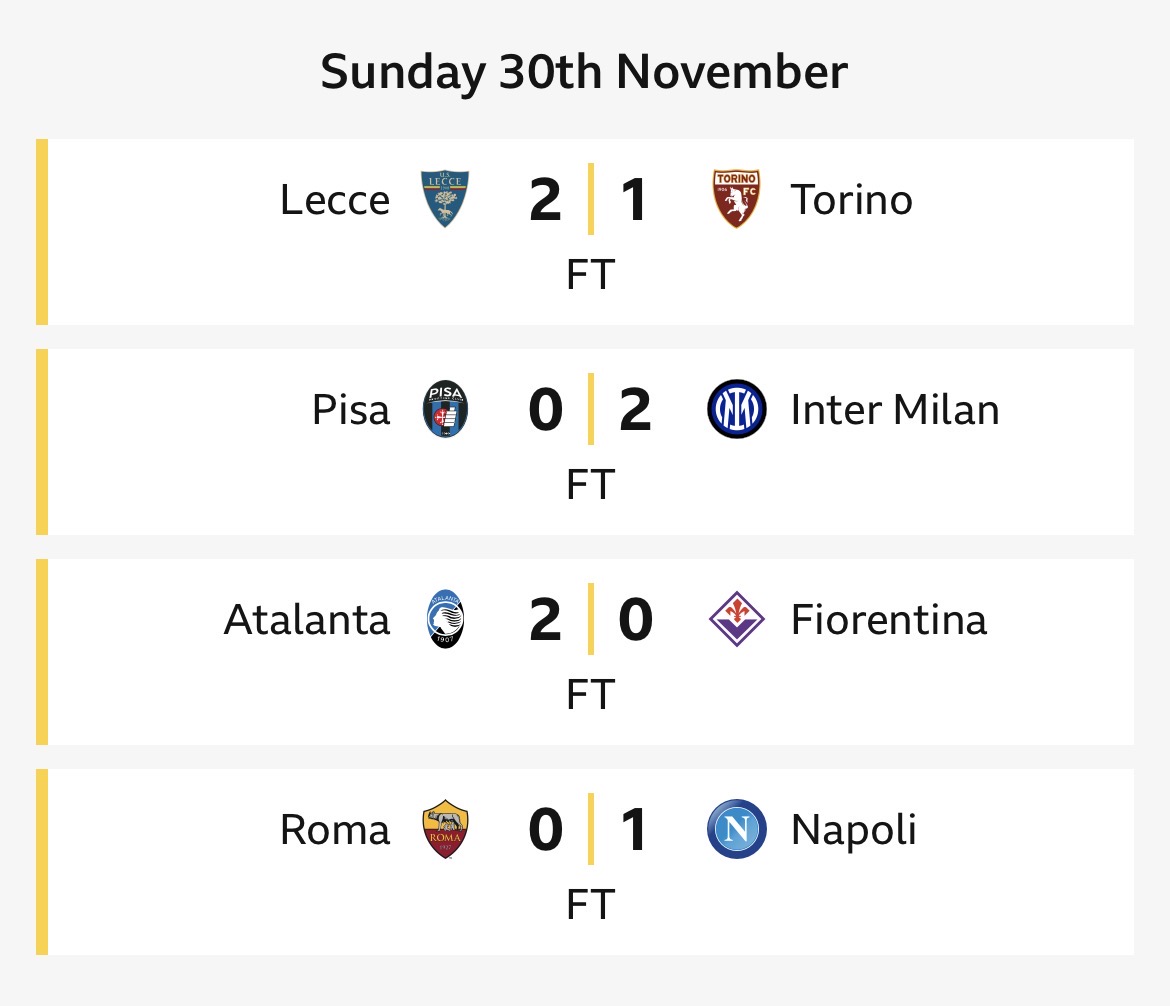This screenshot has width=1170, height=1006.
Task: Select the Inter Milan team name
Action: coord(895,410)
